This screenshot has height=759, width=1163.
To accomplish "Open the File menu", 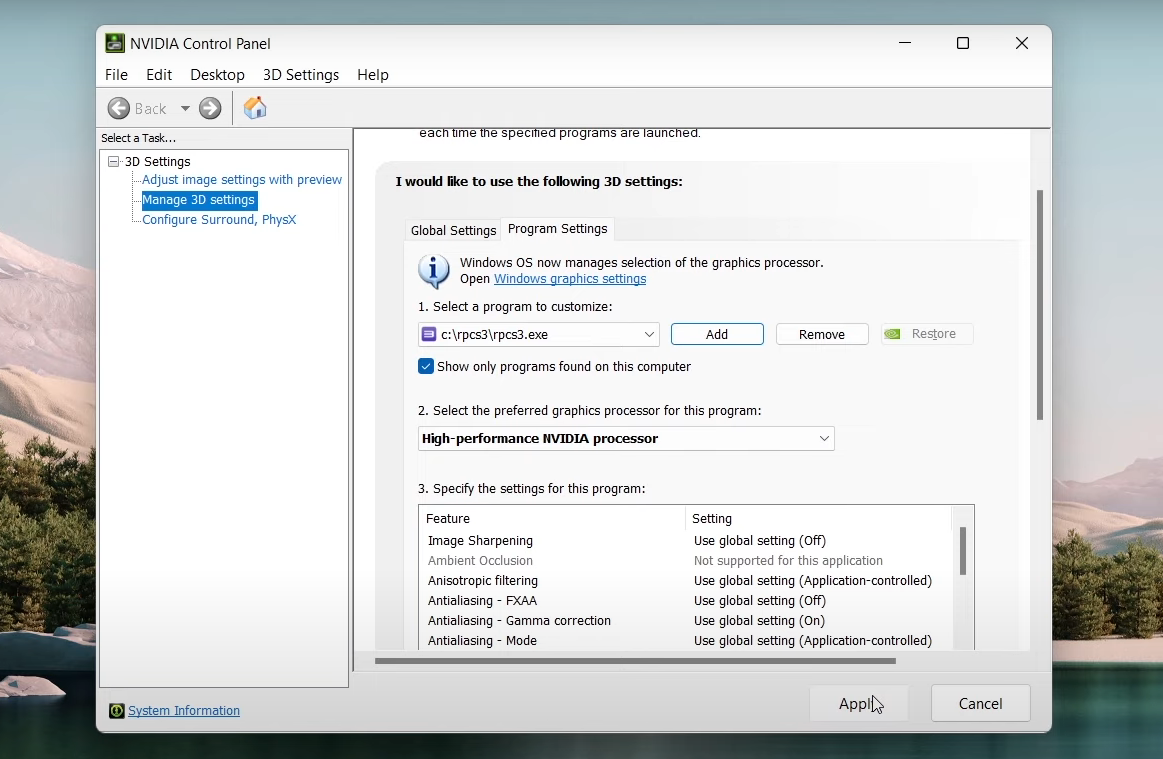I will click(x=116, y=75).
